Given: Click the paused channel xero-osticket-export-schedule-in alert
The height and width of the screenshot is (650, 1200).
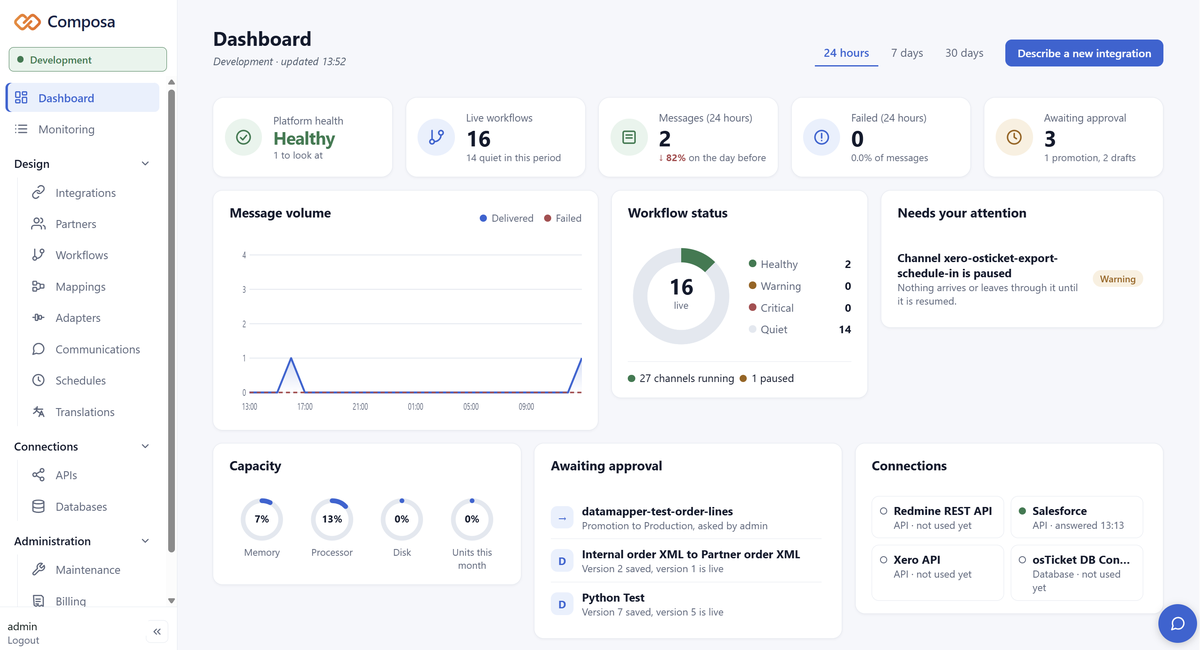Looking at the screenshot, I should [1022, 279].
